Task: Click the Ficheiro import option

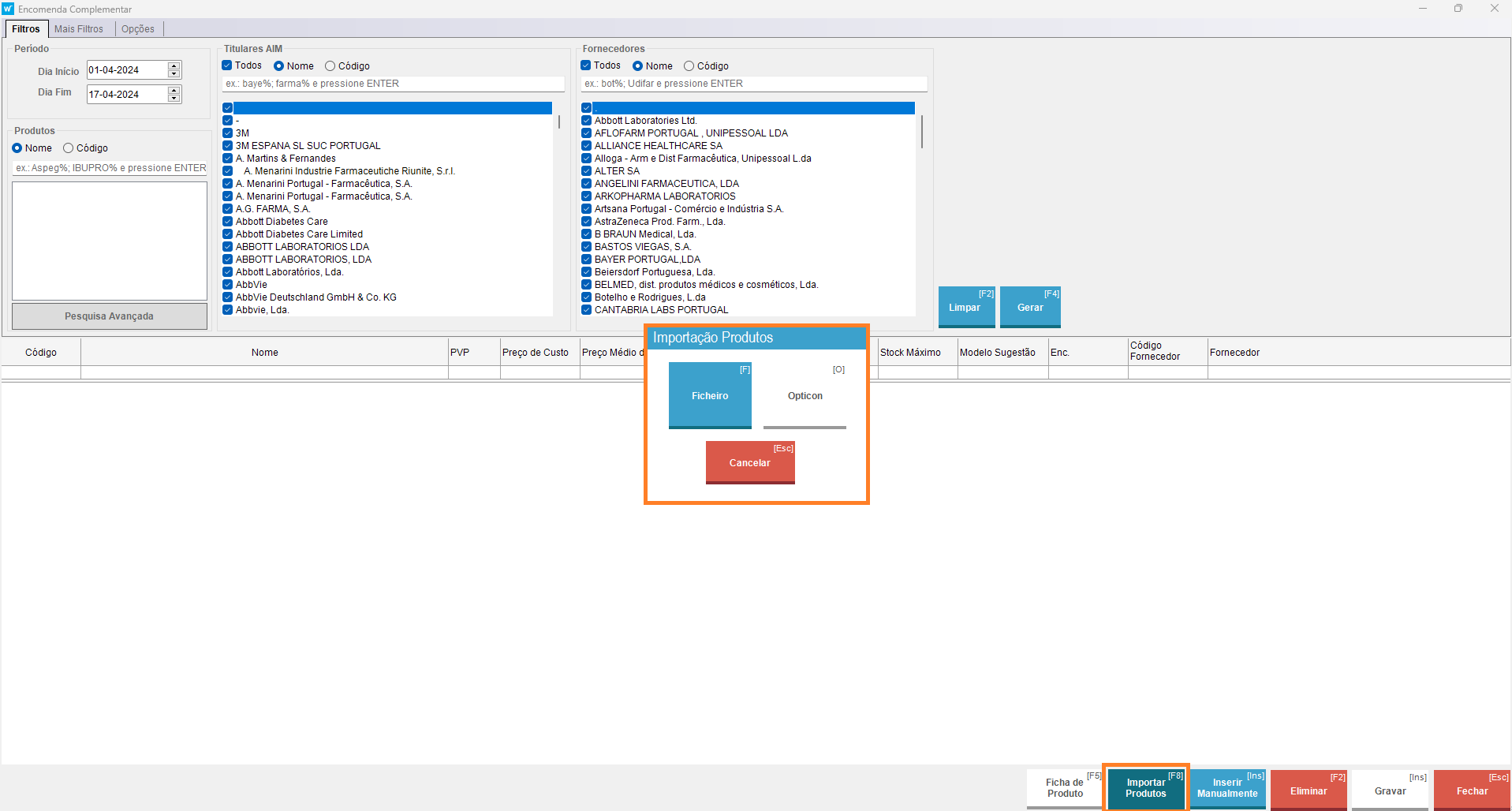Action: (709, 395)
